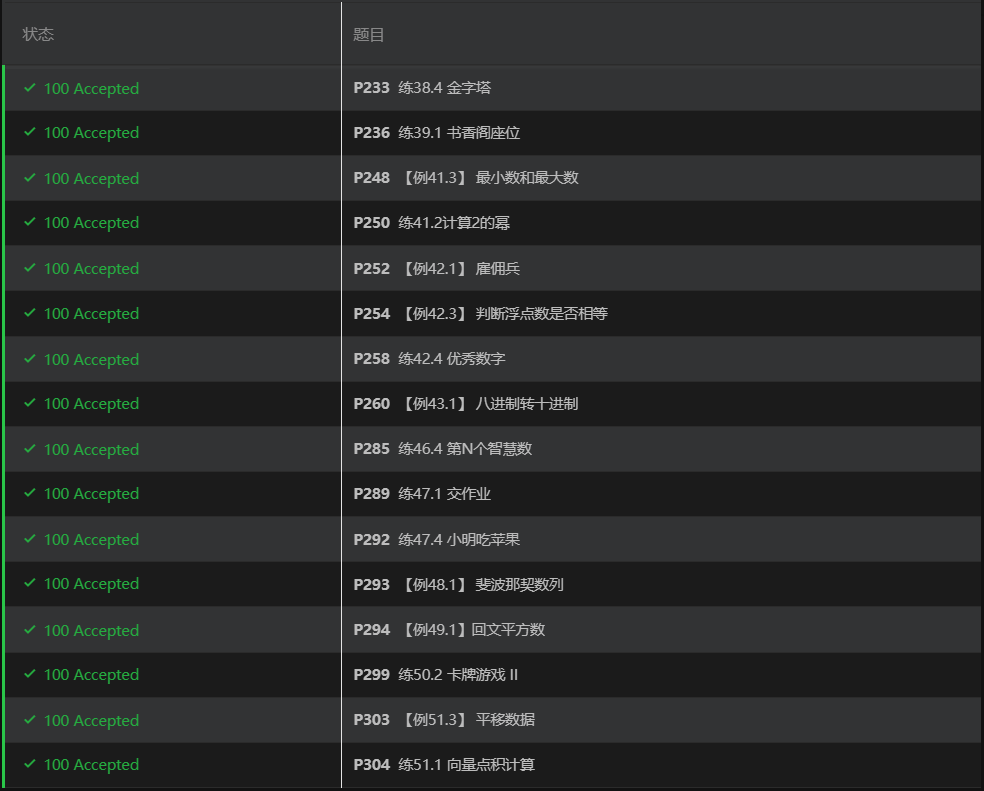Click the checkmark icon in P285 row
The image size is (984, 791).
tap(29, 449)
